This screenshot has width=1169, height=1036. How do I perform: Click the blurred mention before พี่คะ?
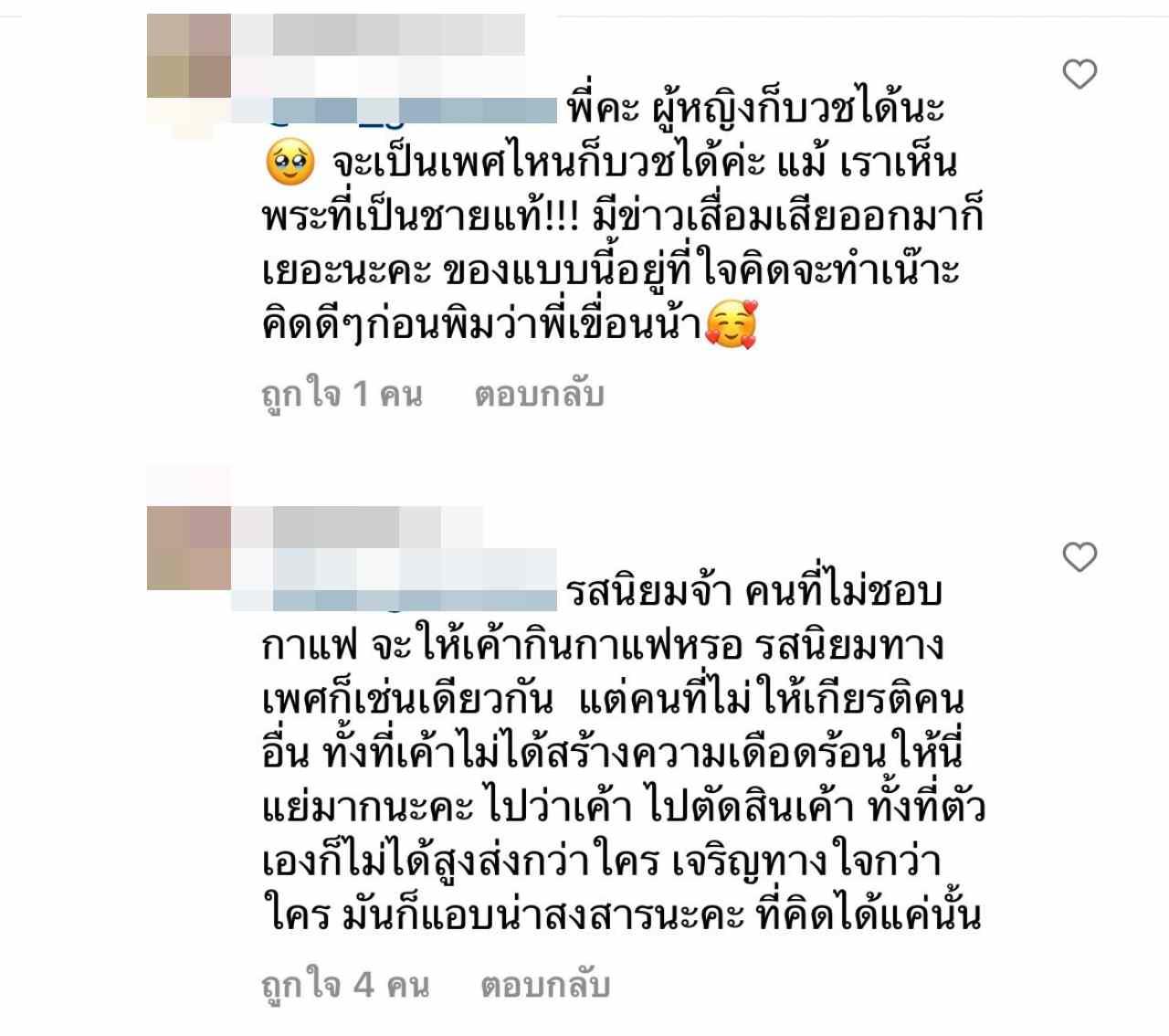(395, 111)
